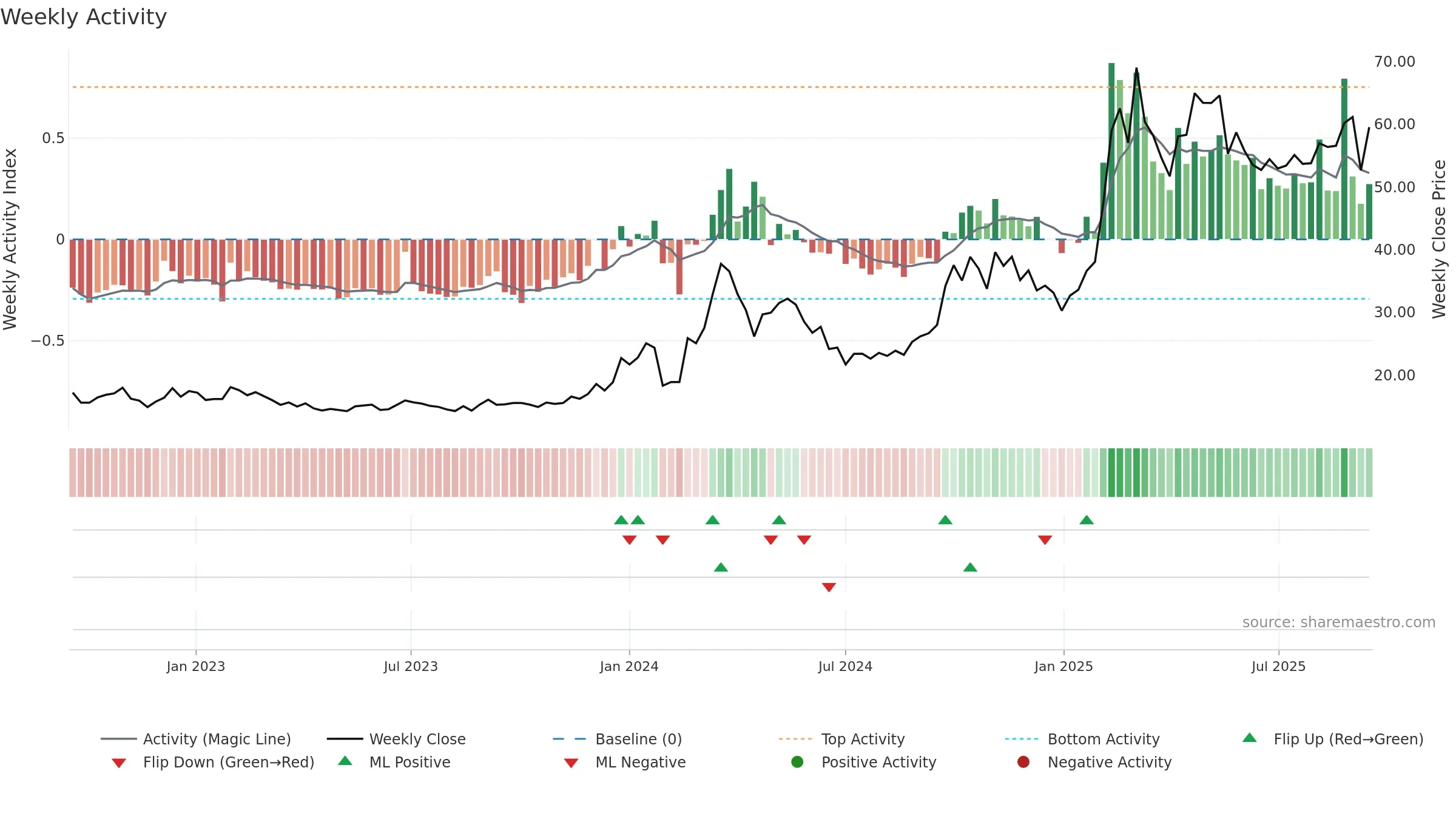Click the −0.5 activity index tick label
This screenshot has width=1456, height=819.
point(48,341)
